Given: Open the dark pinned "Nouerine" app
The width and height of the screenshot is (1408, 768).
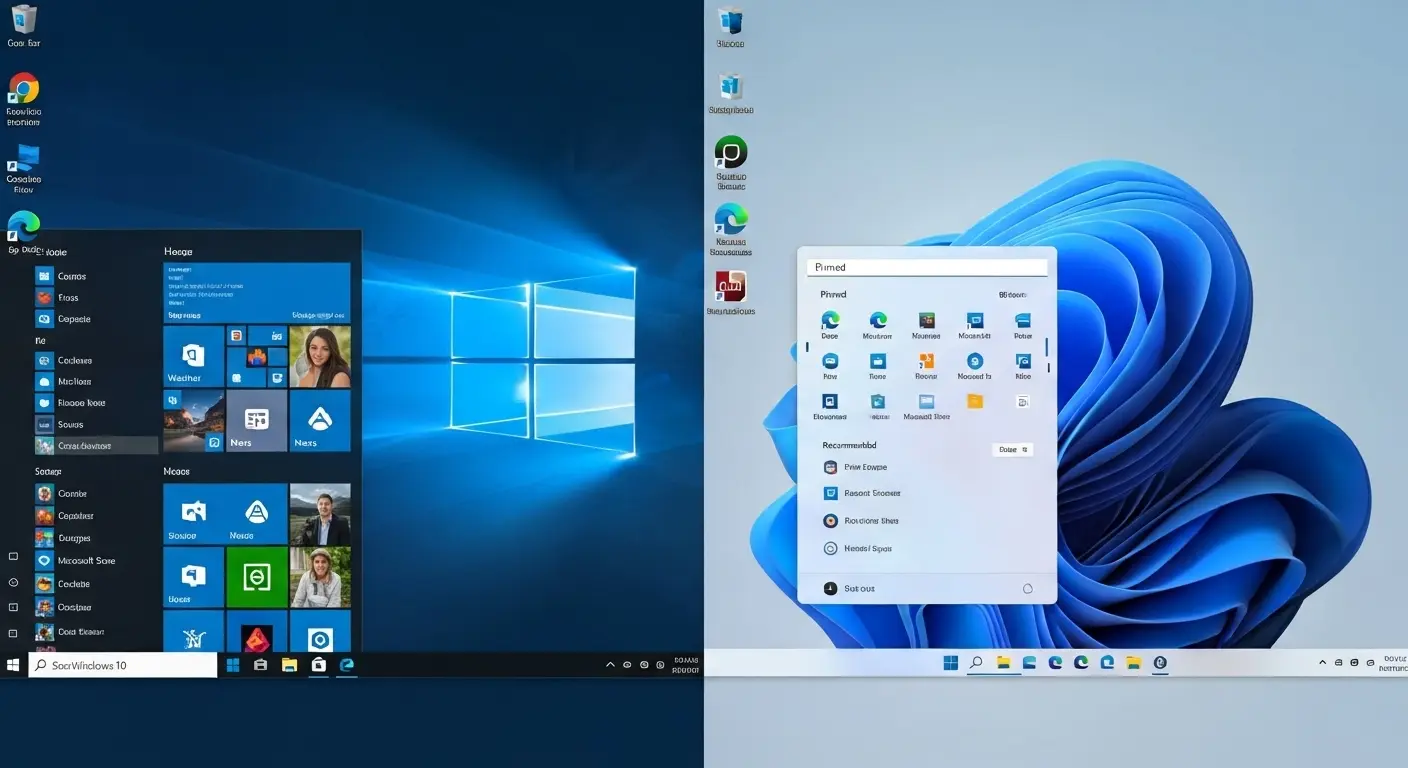Looking at the screenshot, I should tap(926, 325).
